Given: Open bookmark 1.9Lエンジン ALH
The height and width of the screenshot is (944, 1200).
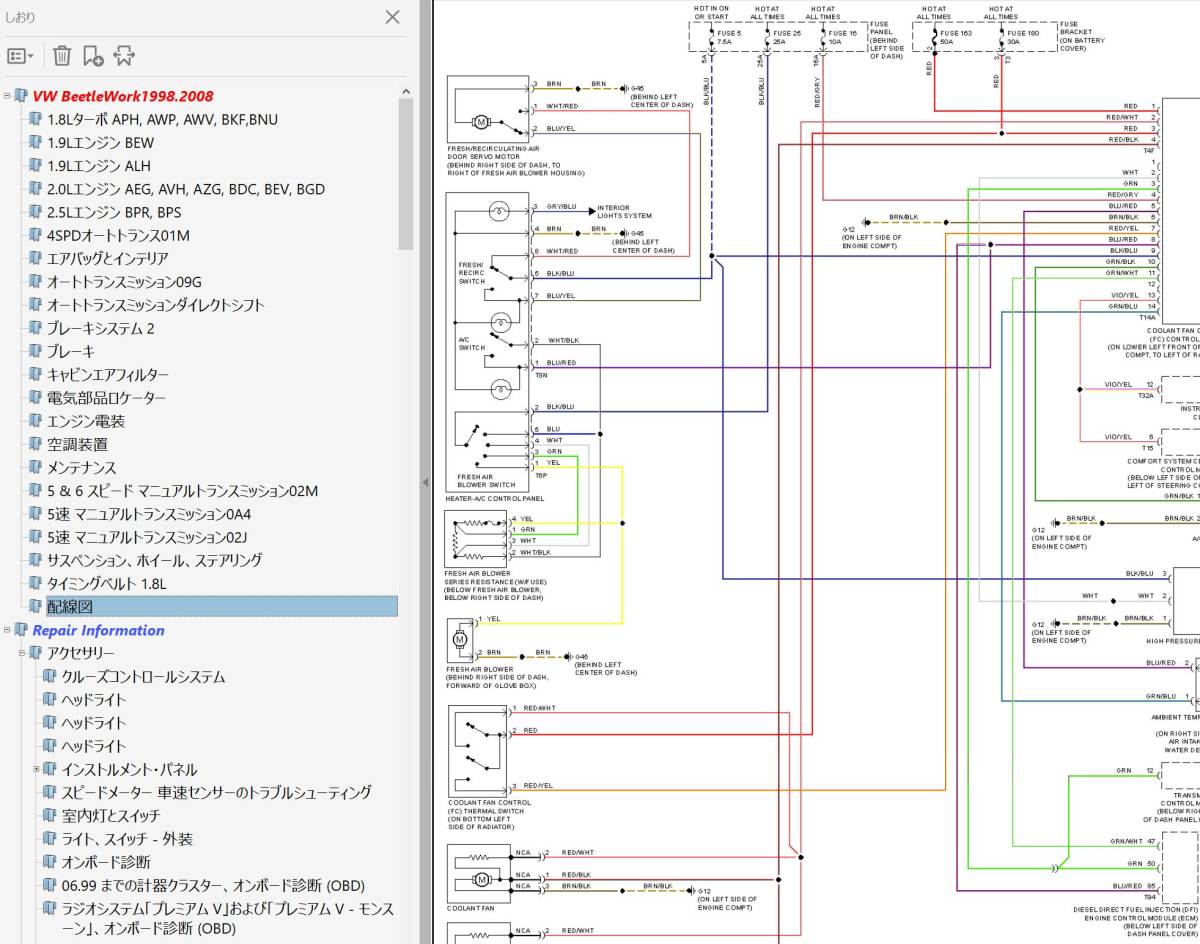Looking at the screenshot, I should point(100,165).
